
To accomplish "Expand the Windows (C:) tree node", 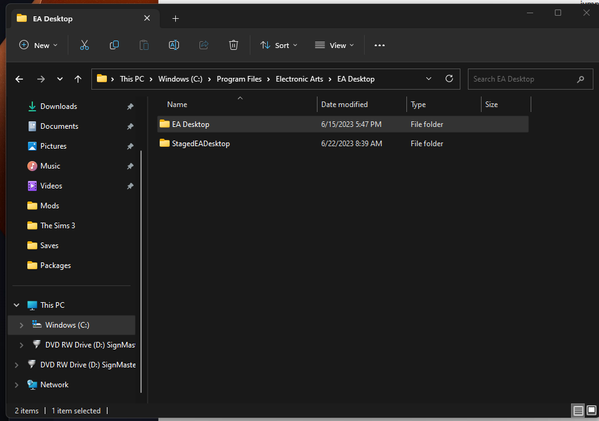I will tap(21, 325).
